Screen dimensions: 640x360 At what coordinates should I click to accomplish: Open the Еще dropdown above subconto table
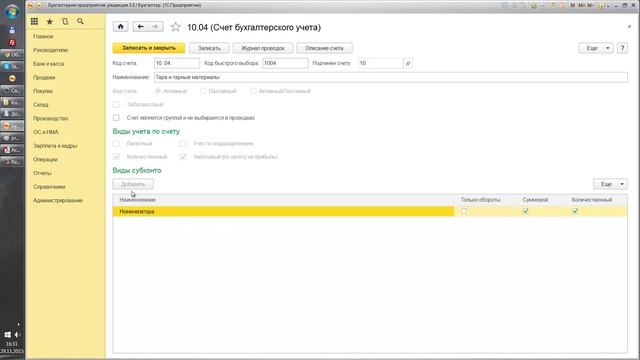pyautogui.click(x=610, y=184)
